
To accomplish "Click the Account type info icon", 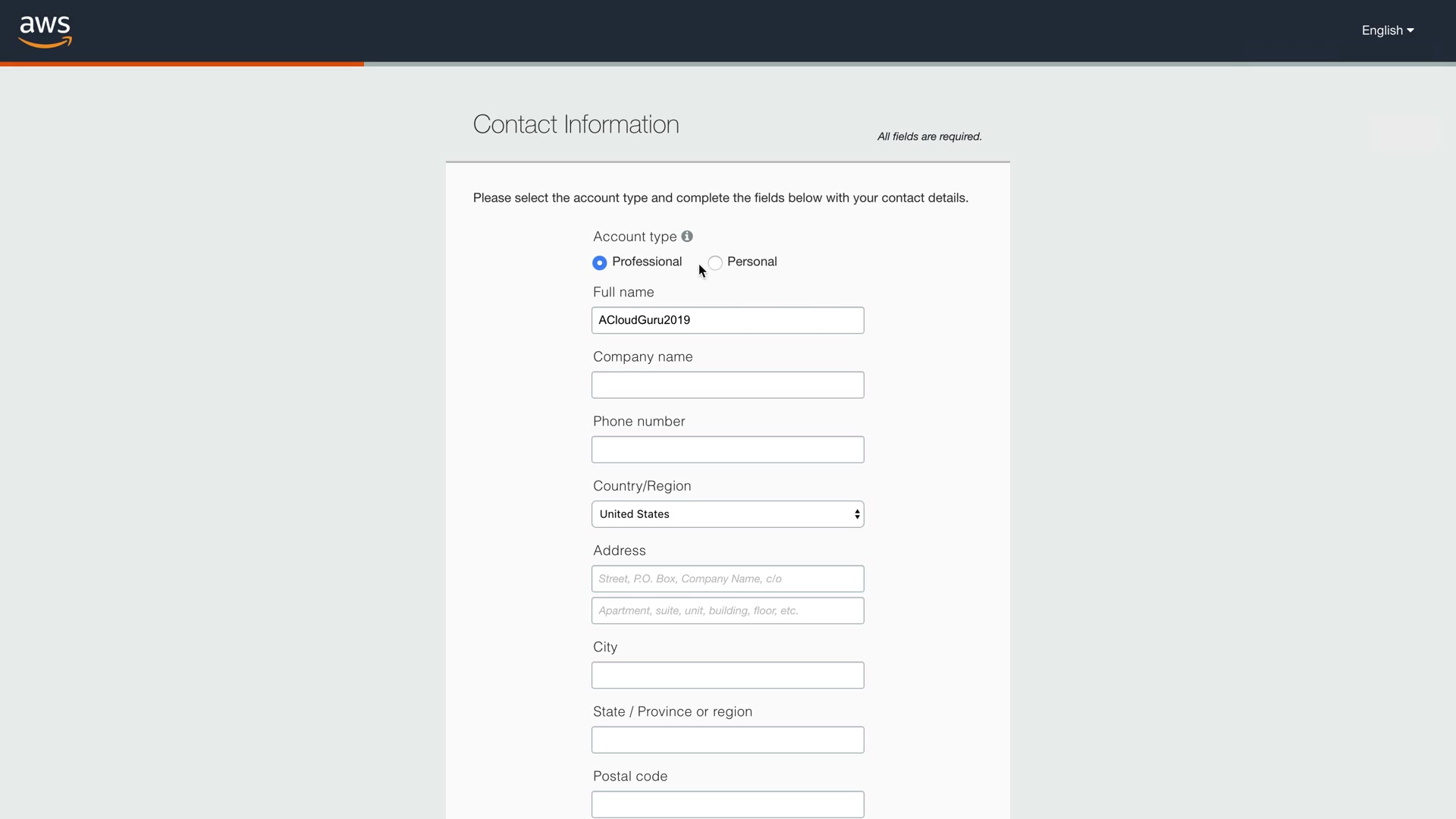I will coord(687,237).
